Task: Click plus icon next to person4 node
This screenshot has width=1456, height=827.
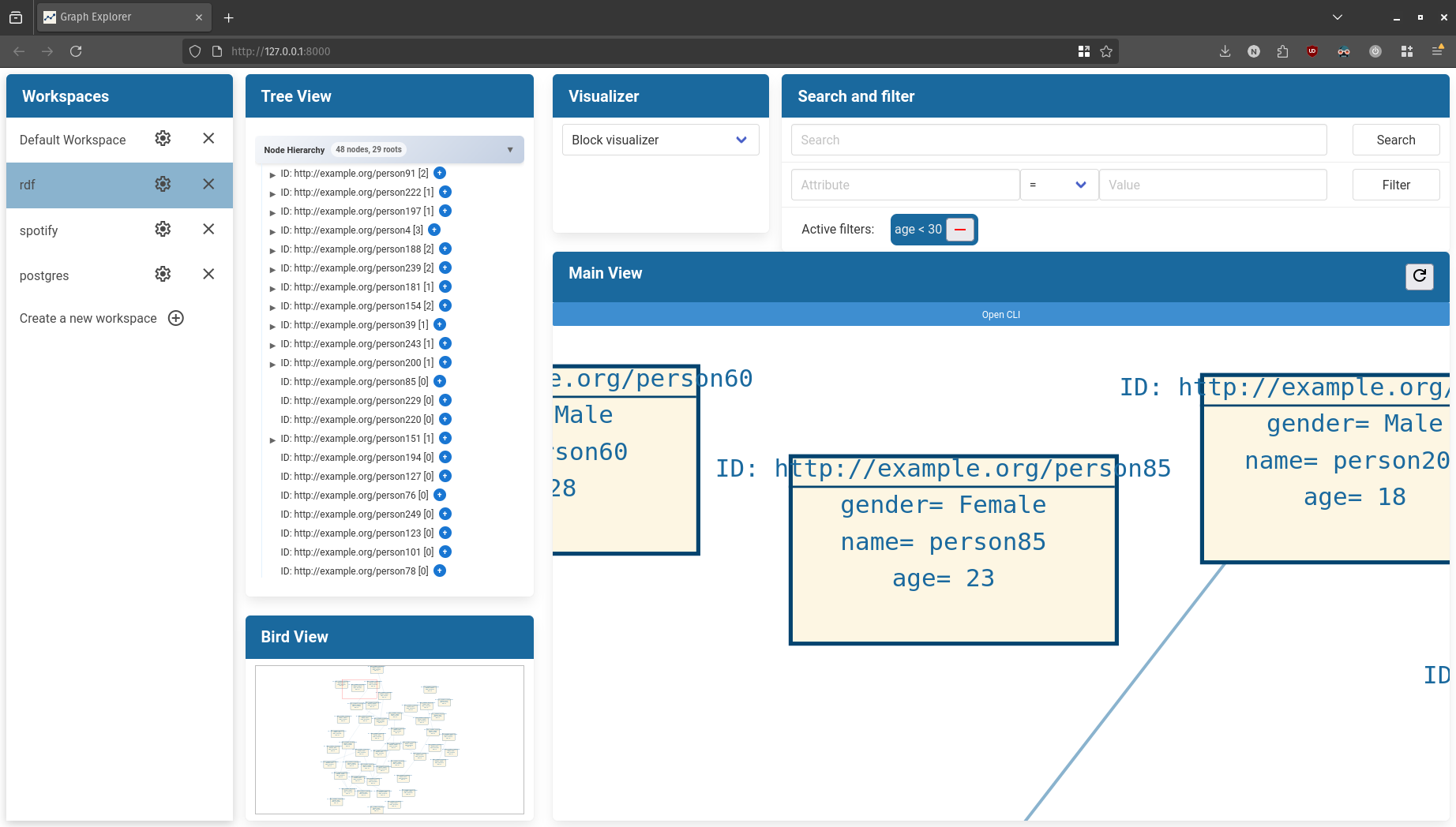Action: tap(434, 230)
